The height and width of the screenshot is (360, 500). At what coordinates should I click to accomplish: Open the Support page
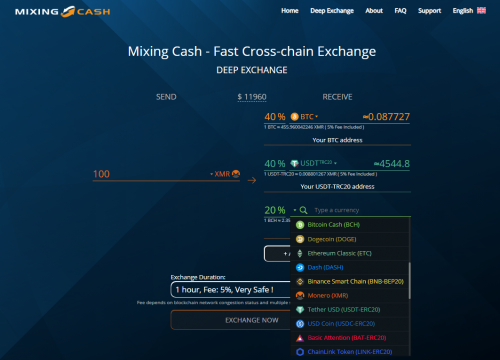pyautogui.click(x=429, y=11)
